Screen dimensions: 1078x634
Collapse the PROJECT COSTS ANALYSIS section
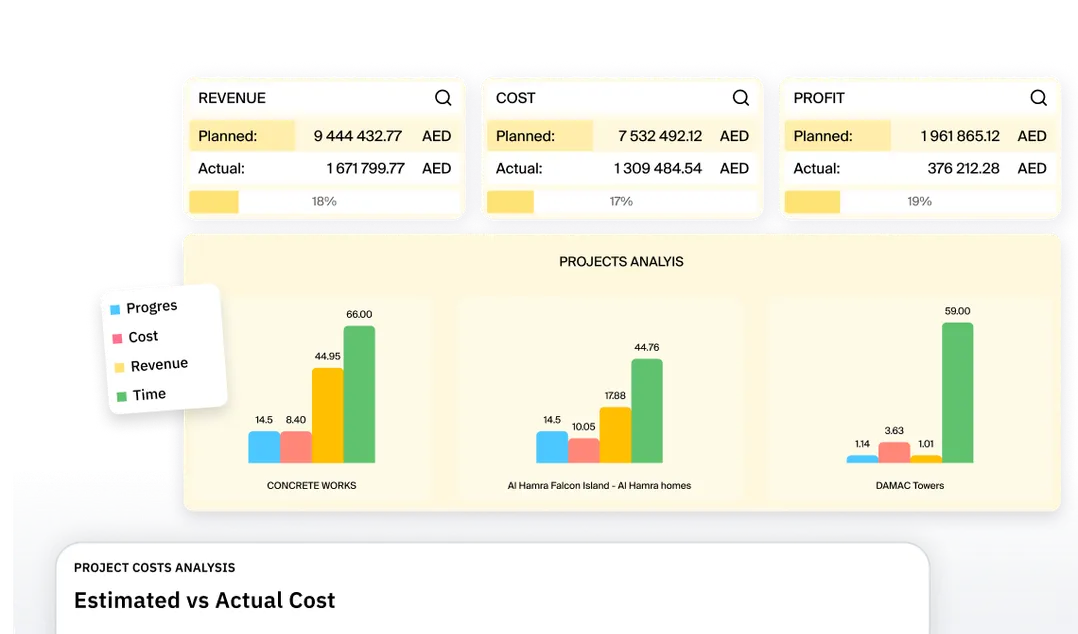[154, 567]
